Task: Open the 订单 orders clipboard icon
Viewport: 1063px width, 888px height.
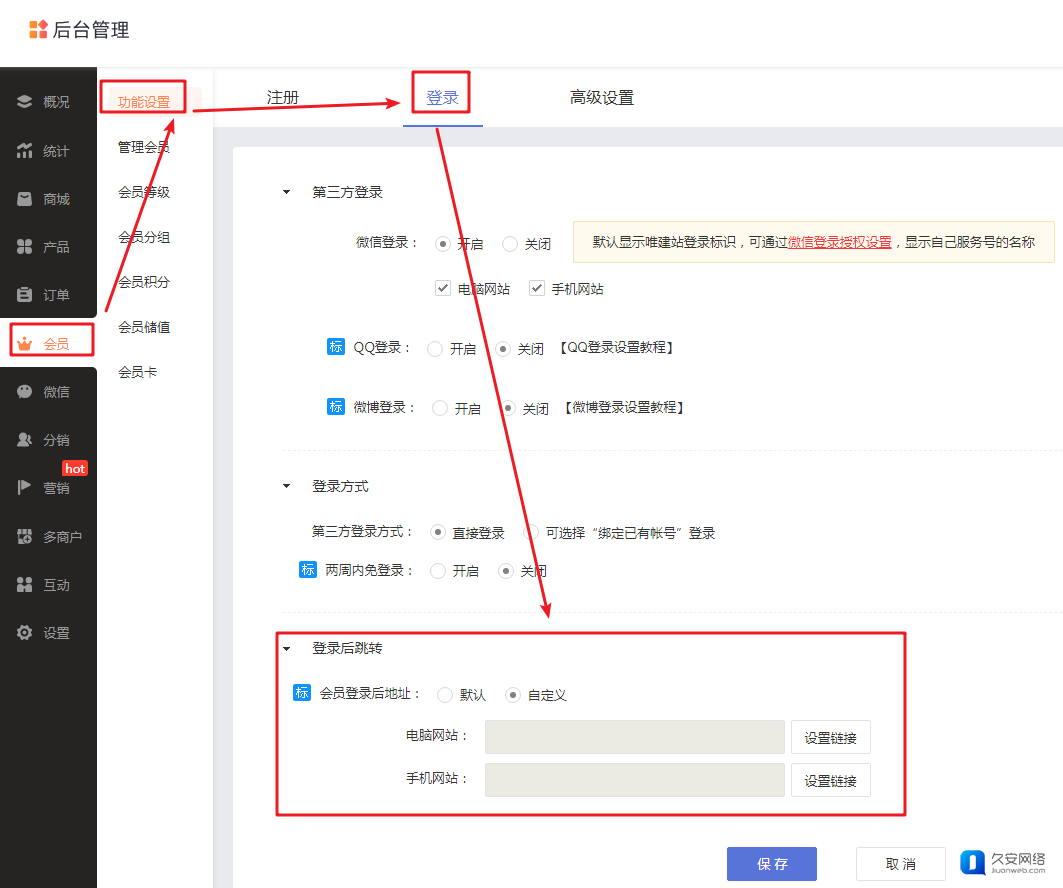Action: click(x=25, y=295)
